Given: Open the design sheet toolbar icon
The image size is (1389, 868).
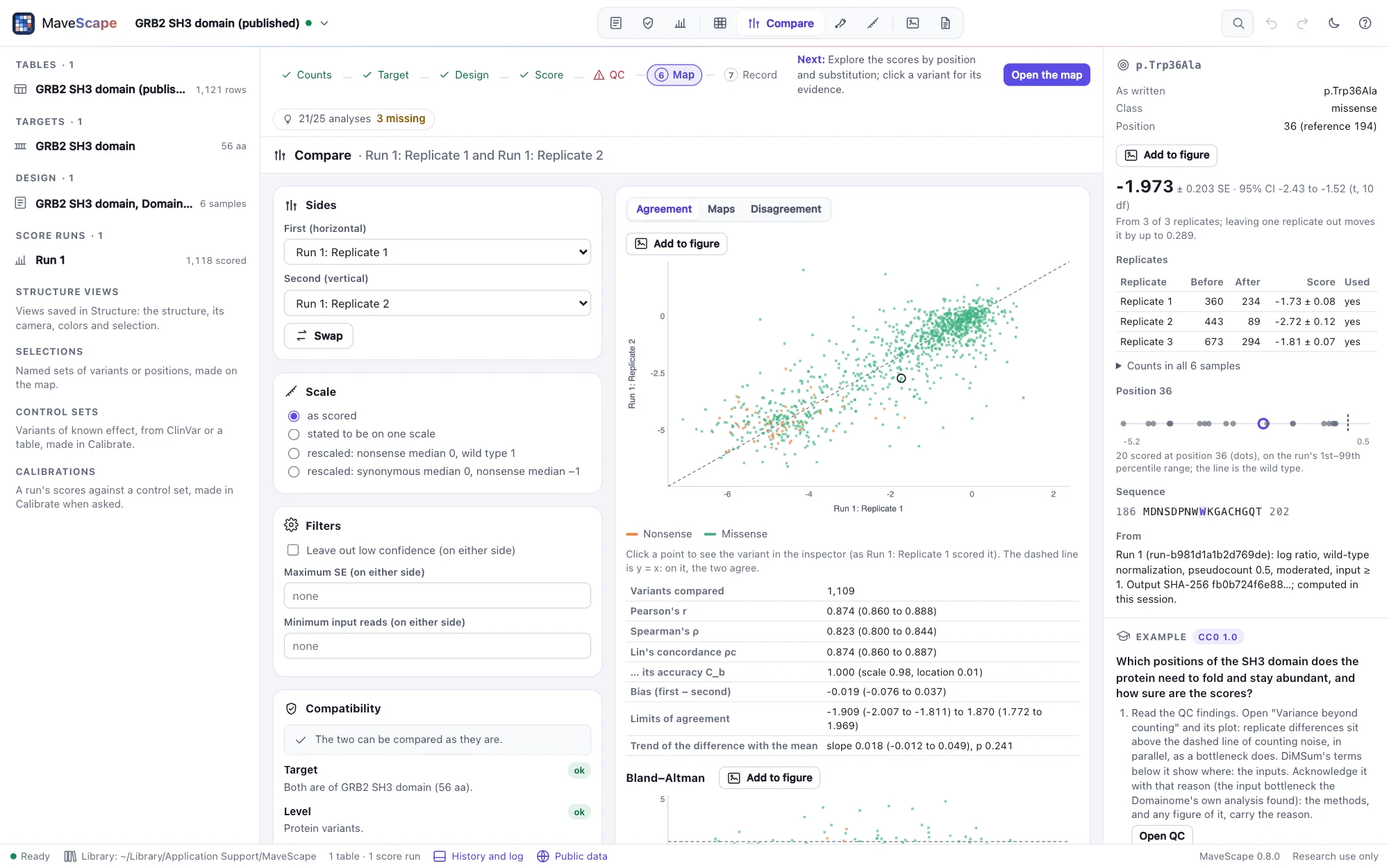Looking at the screenshot, I should point(616,23).
